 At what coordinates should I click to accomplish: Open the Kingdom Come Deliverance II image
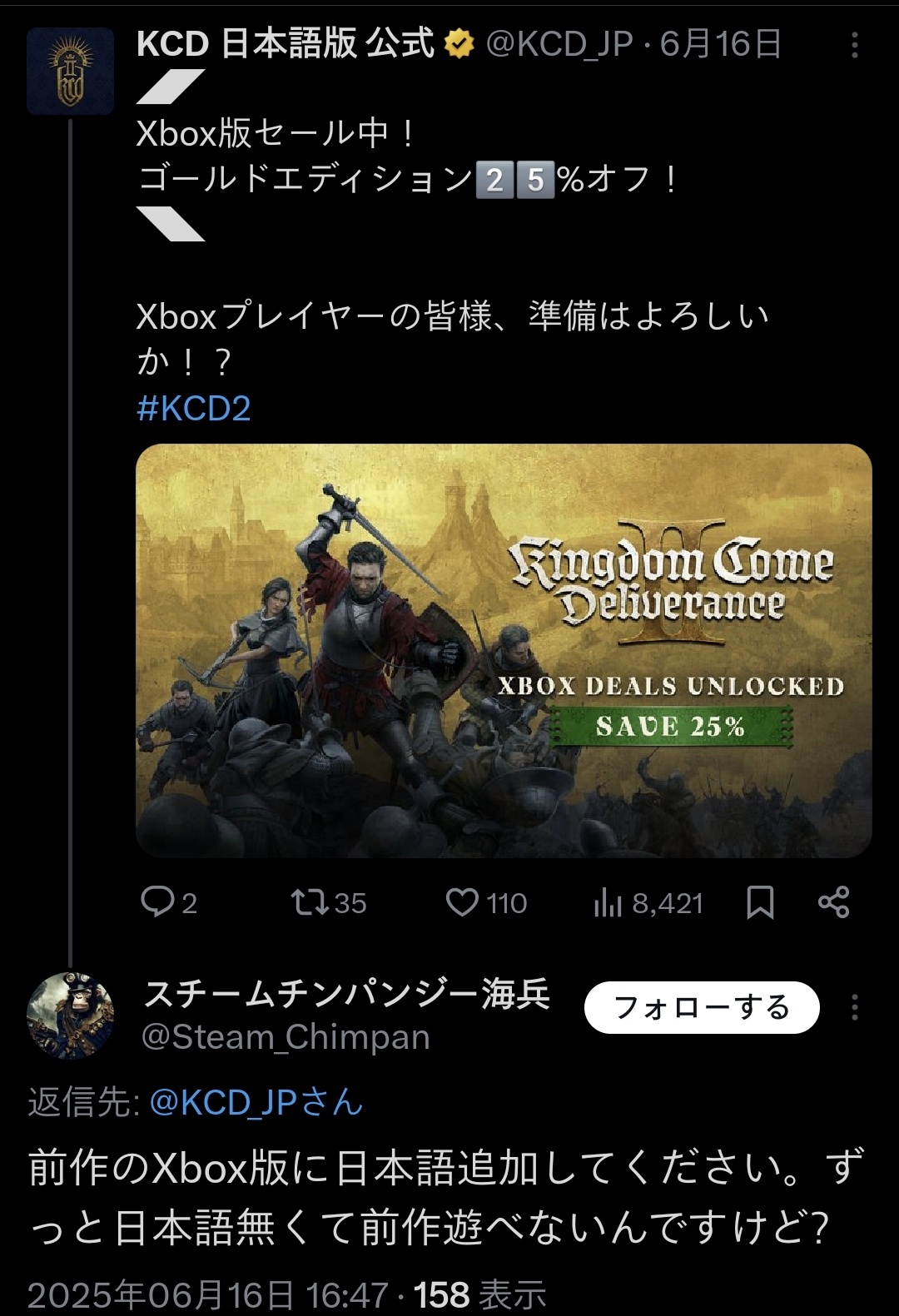(x=504, y=650)
